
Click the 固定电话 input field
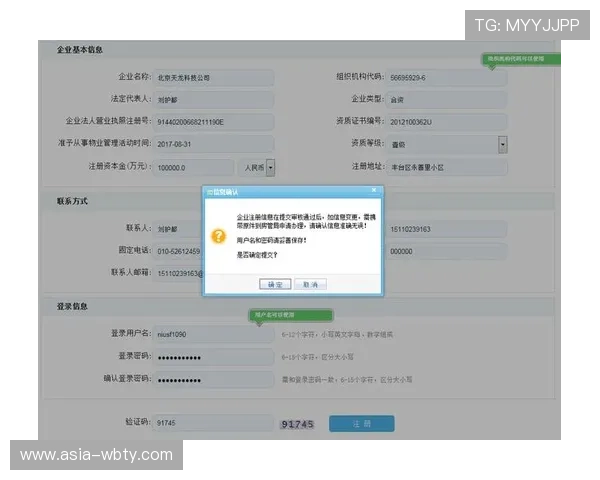pyautogui.click(x=178, y=251)
